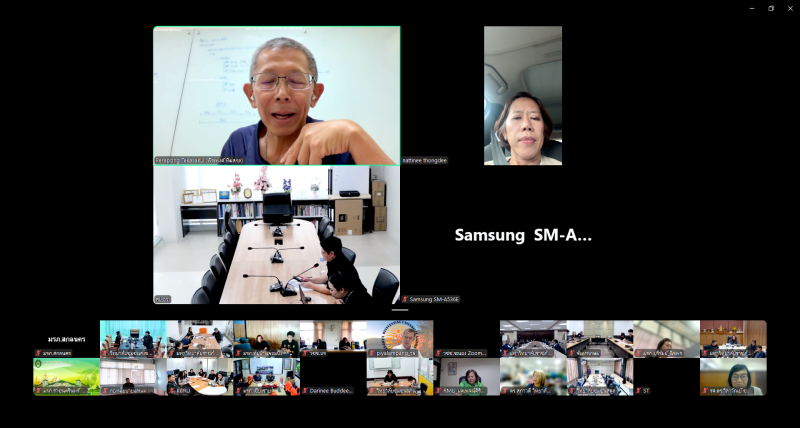This screenshot has width=800, height=428.
Task: Click the muted mic icon on piyalamp thumbnail
Action: click(372, 353)
